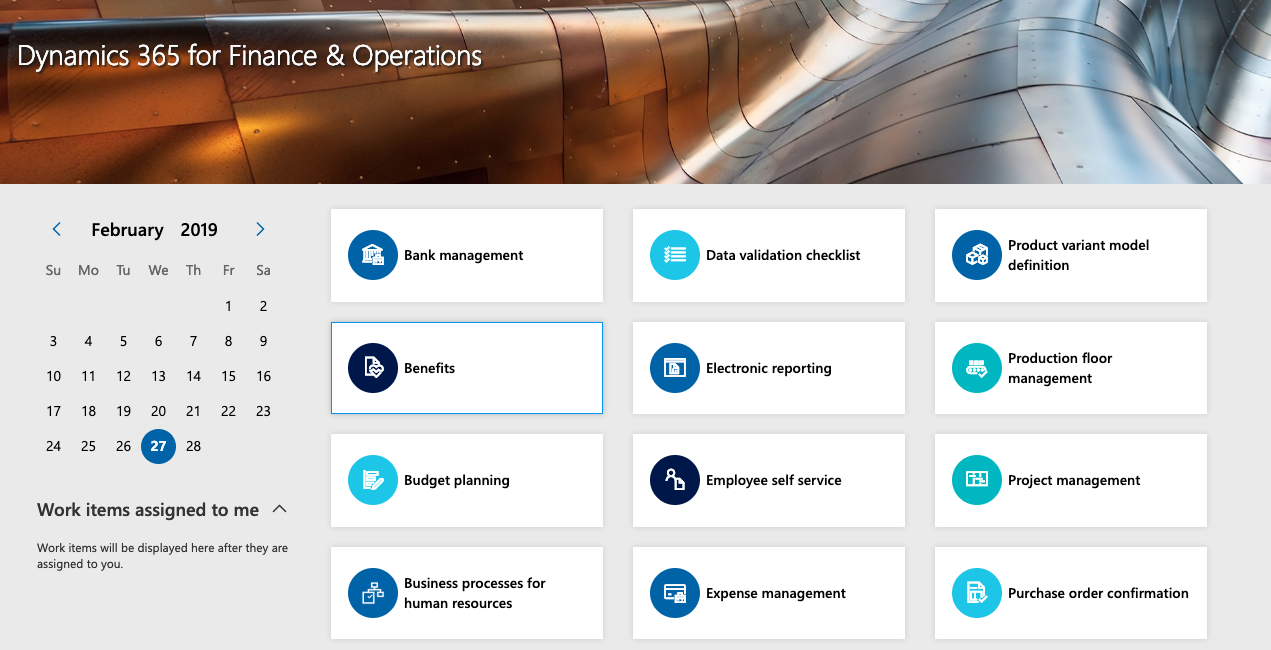Click Dynamics 365 for Finance & Operations title
The width and height of the screenshot is (1271, 650).
(250, 56)
